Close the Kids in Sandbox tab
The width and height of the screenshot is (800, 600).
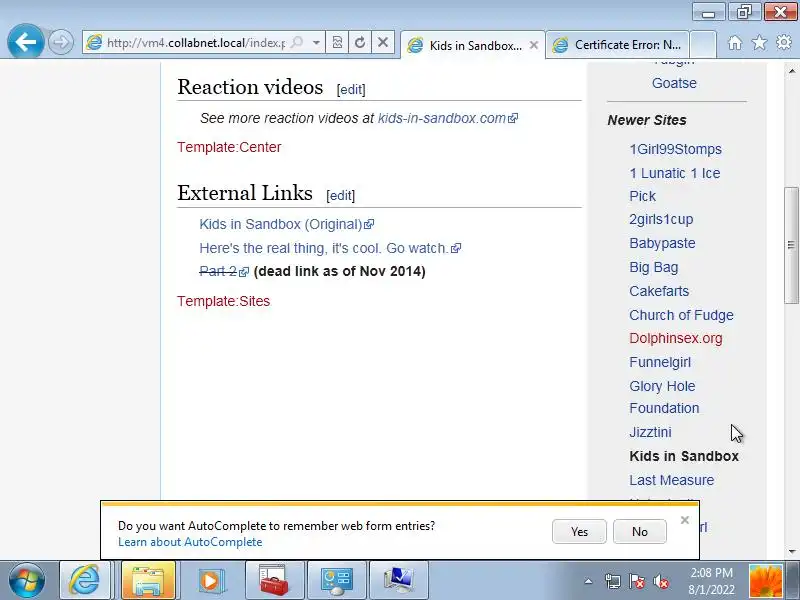click(534, 45)
